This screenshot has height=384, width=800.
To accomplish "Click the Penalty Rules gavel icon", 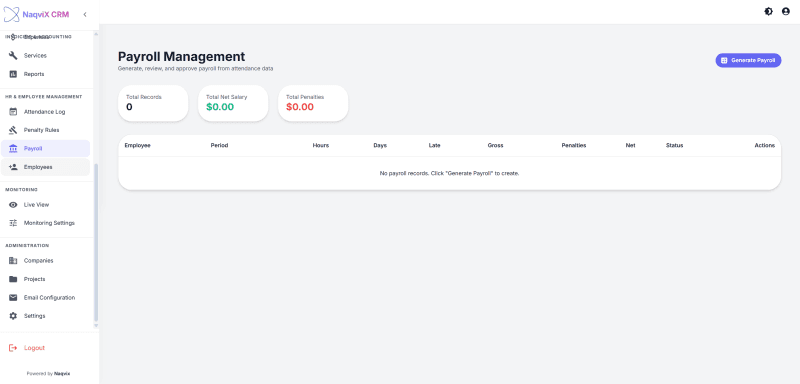I will point(13,130).
